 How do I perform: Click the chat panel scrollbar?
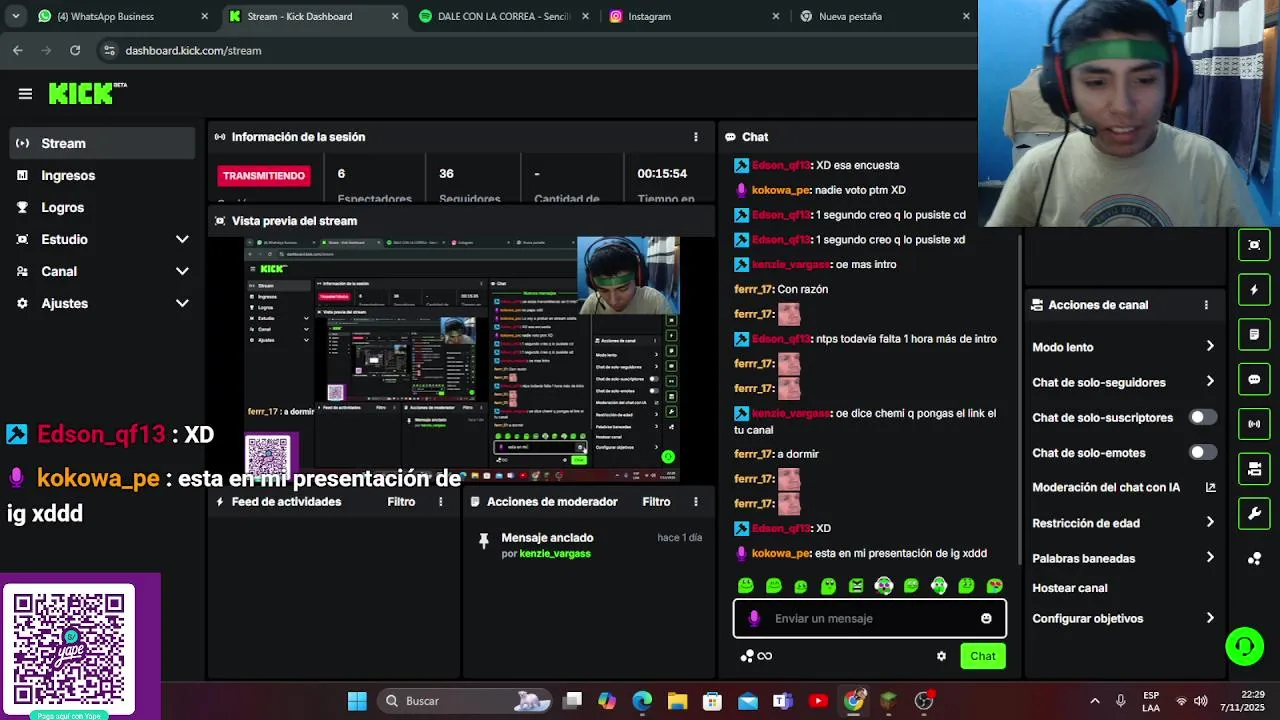coord(1019,400)
